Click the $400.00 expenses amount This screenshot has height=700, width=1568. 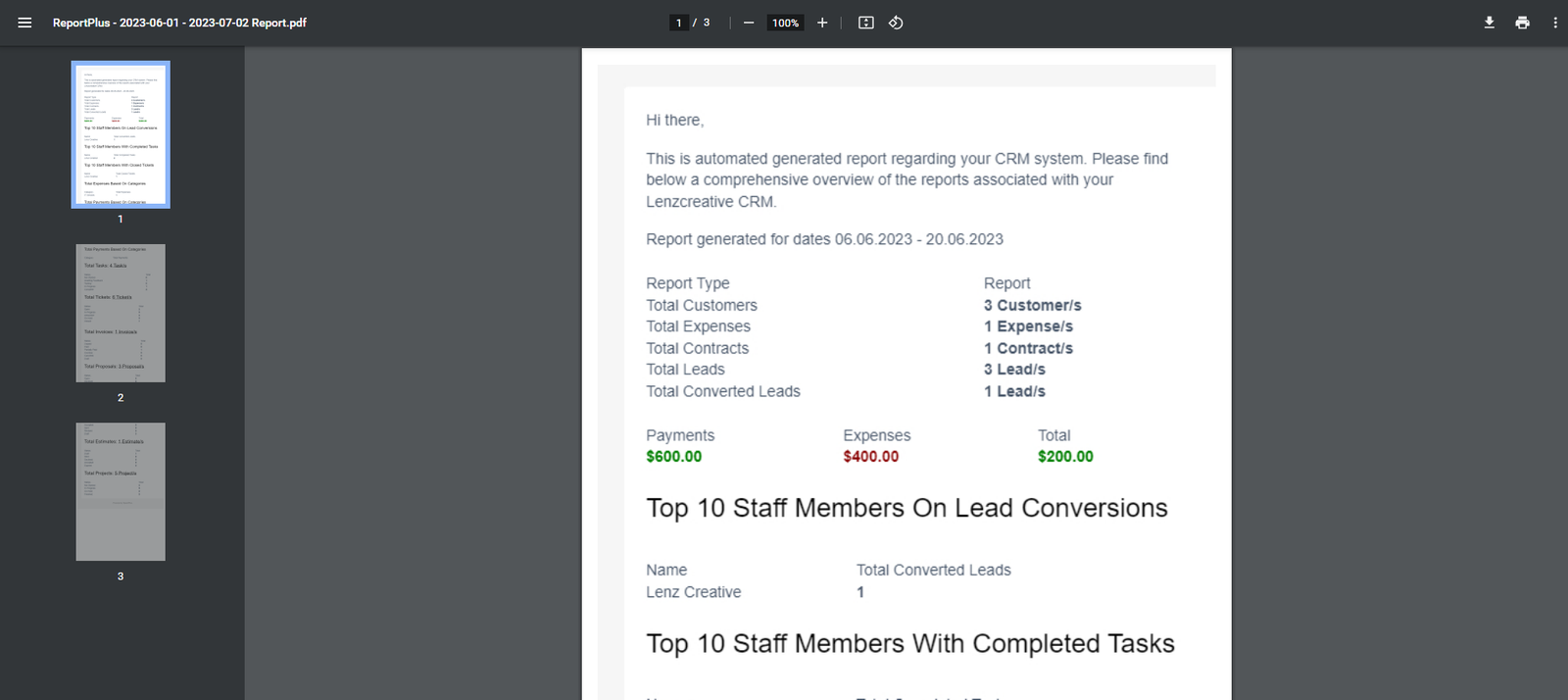(870, 457)
